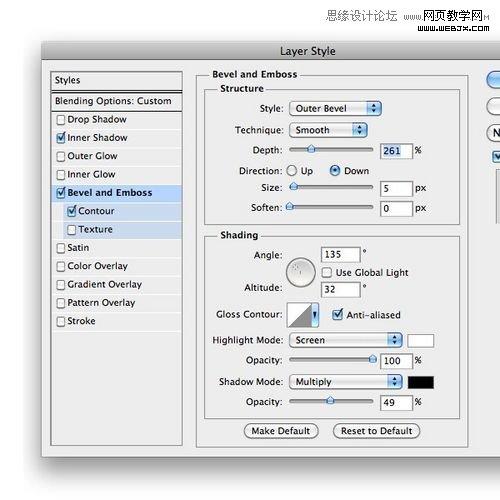Select the Contour row label
The height and width of the screenshot is (500, 500).
96,211
